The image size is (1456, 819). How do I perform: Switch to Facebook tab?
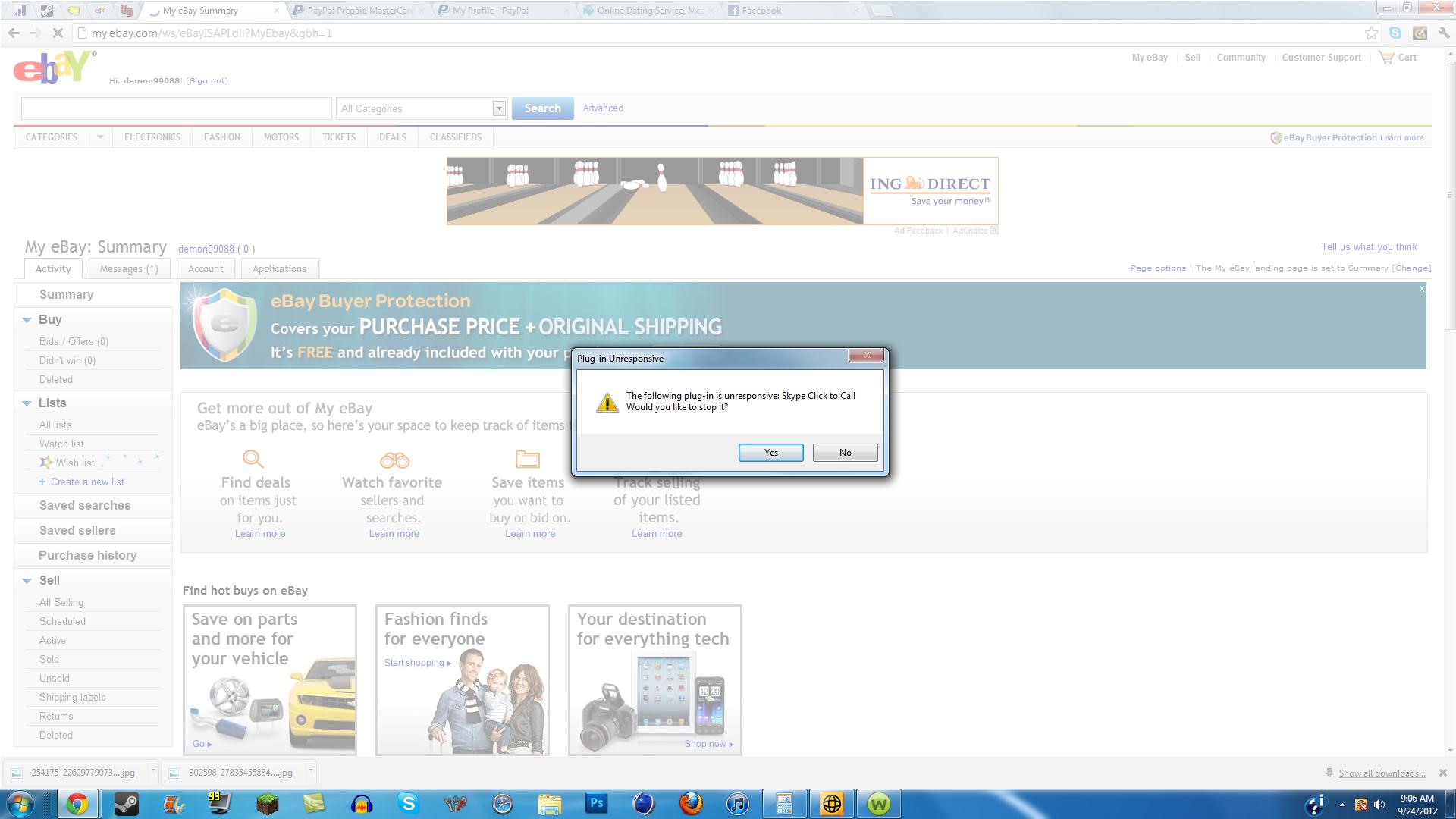(791, 11)
